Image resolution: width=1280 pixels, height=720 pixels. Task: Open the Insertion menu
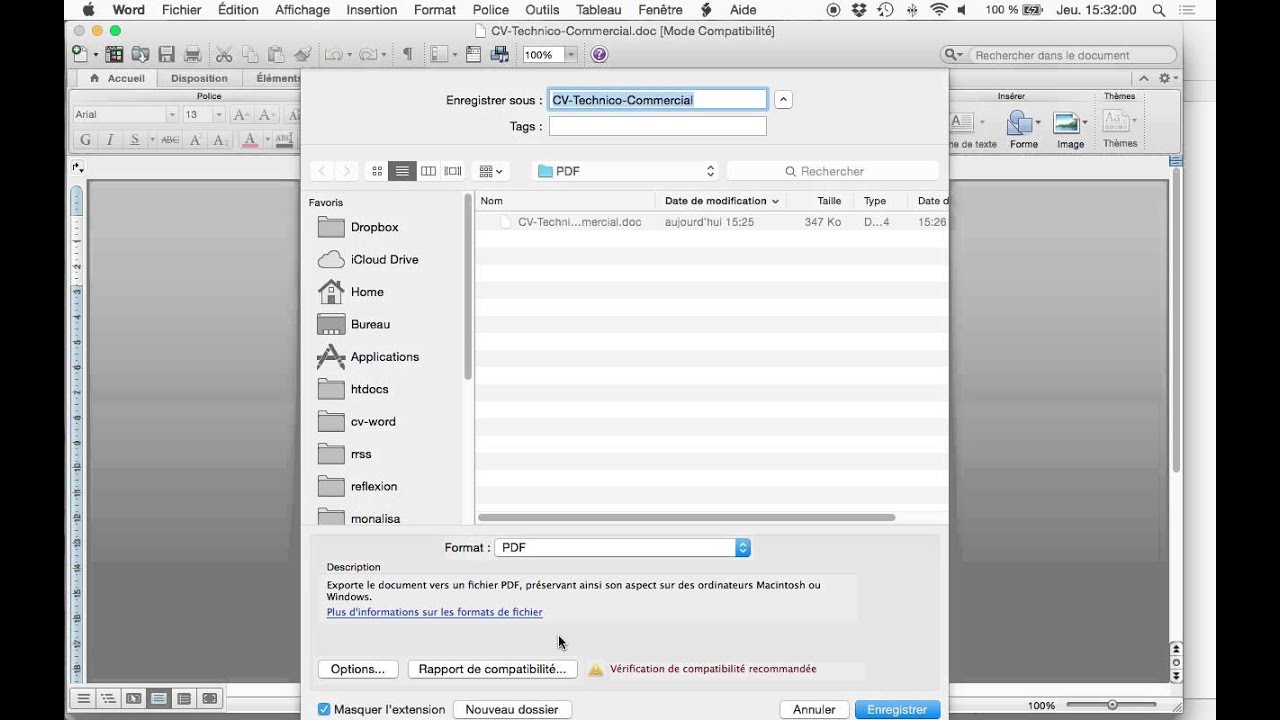coord(371,10)
